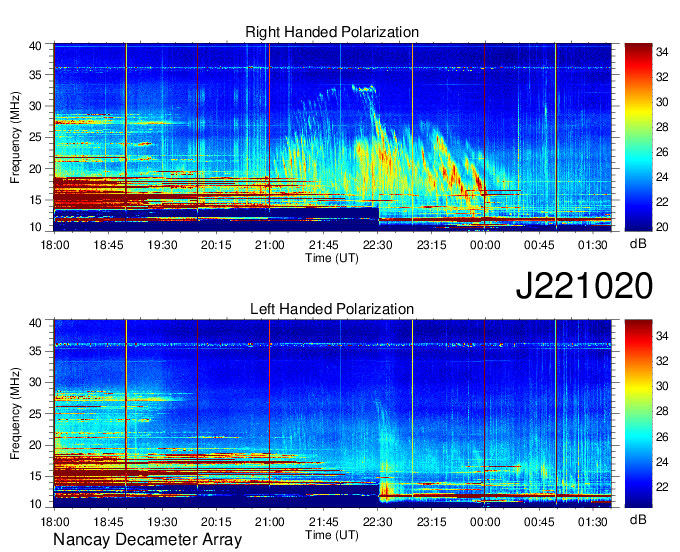Click the Left Handed Polarization plot title
Viewport: 680px width, 552px height.
tap(332, 309)
